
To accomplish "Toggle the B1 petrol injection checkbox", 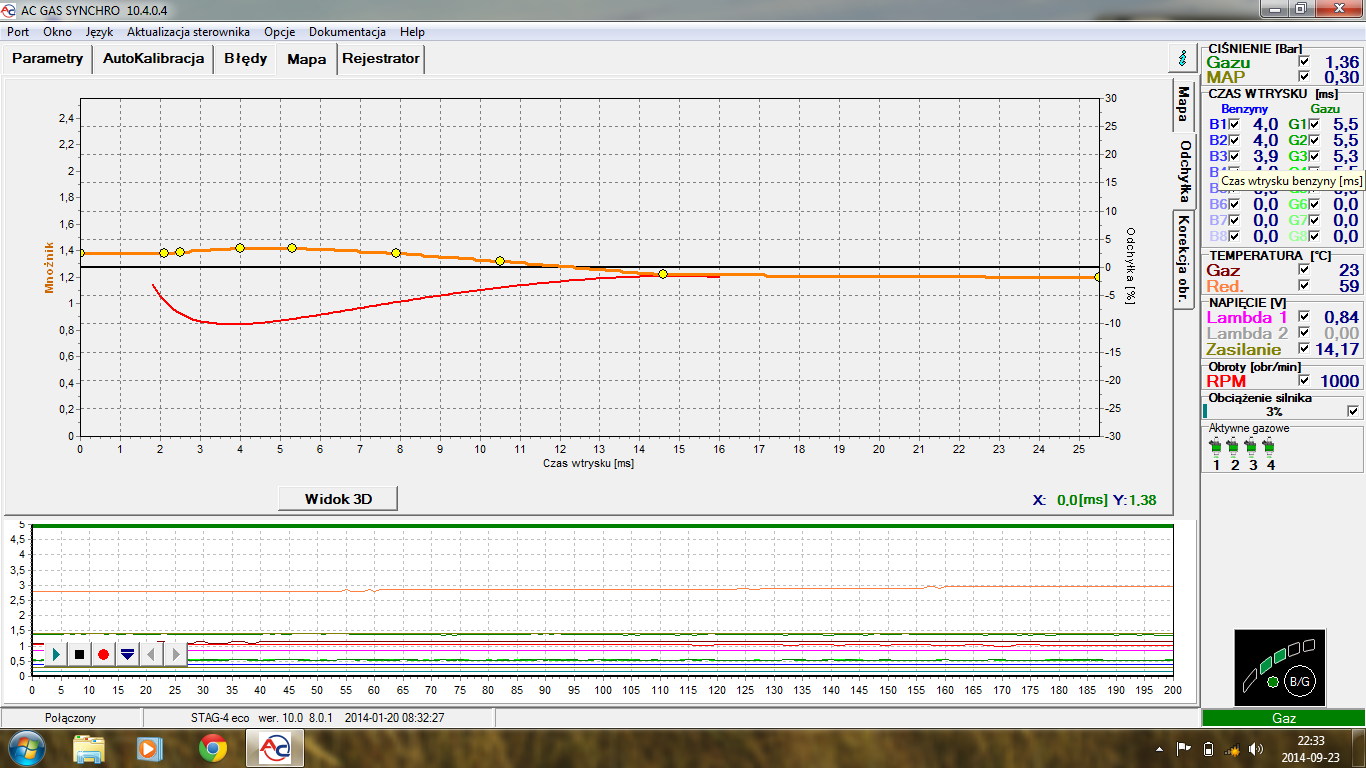I will tap(1234, 124).
